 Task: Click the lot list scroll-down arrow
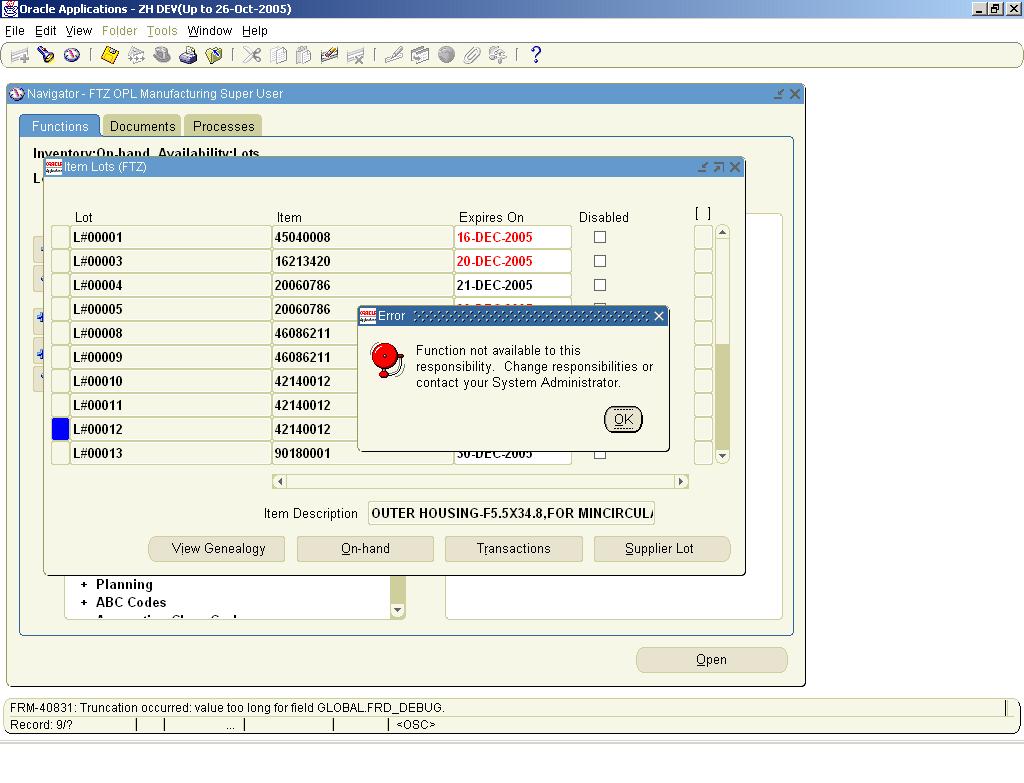722,456
